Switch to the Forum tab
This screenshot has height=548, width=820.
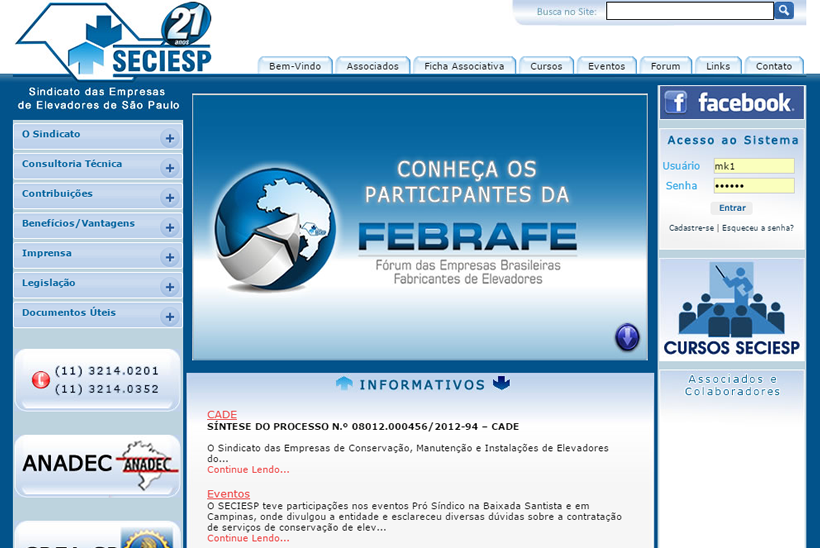(666, 66)
